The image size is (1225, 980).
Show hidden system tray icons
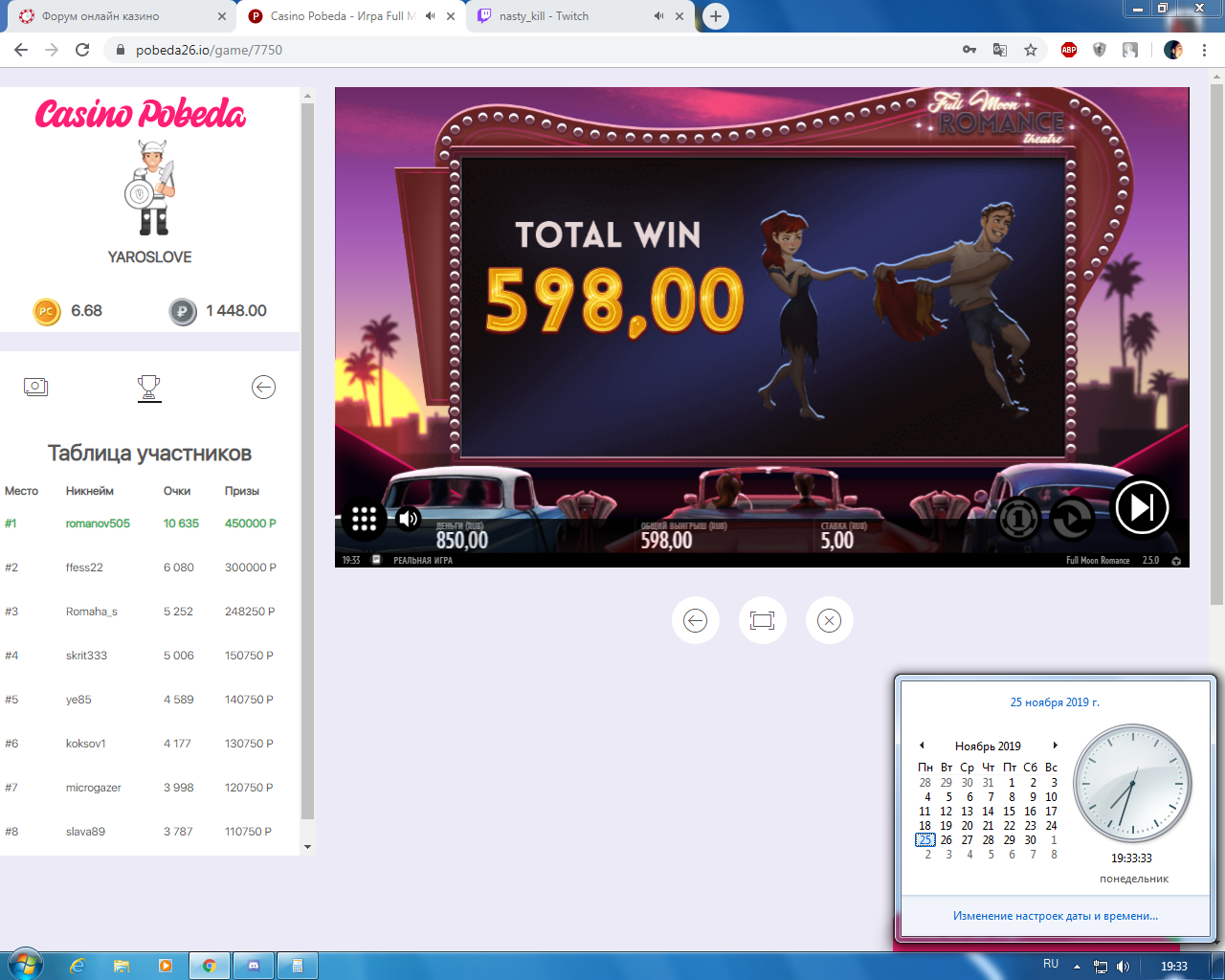point(1078,967)
